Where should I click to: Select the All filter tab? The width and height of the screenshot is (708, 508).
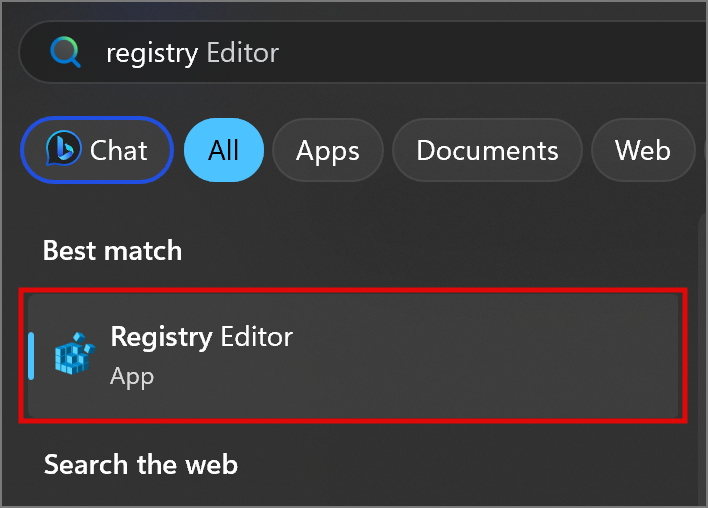pos(224,150)
